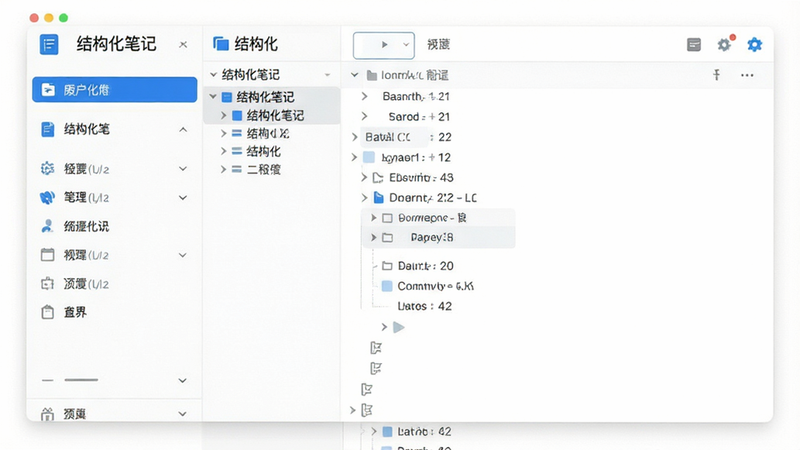Click the blue folder icon in the middle panel header

click(221, 44)
